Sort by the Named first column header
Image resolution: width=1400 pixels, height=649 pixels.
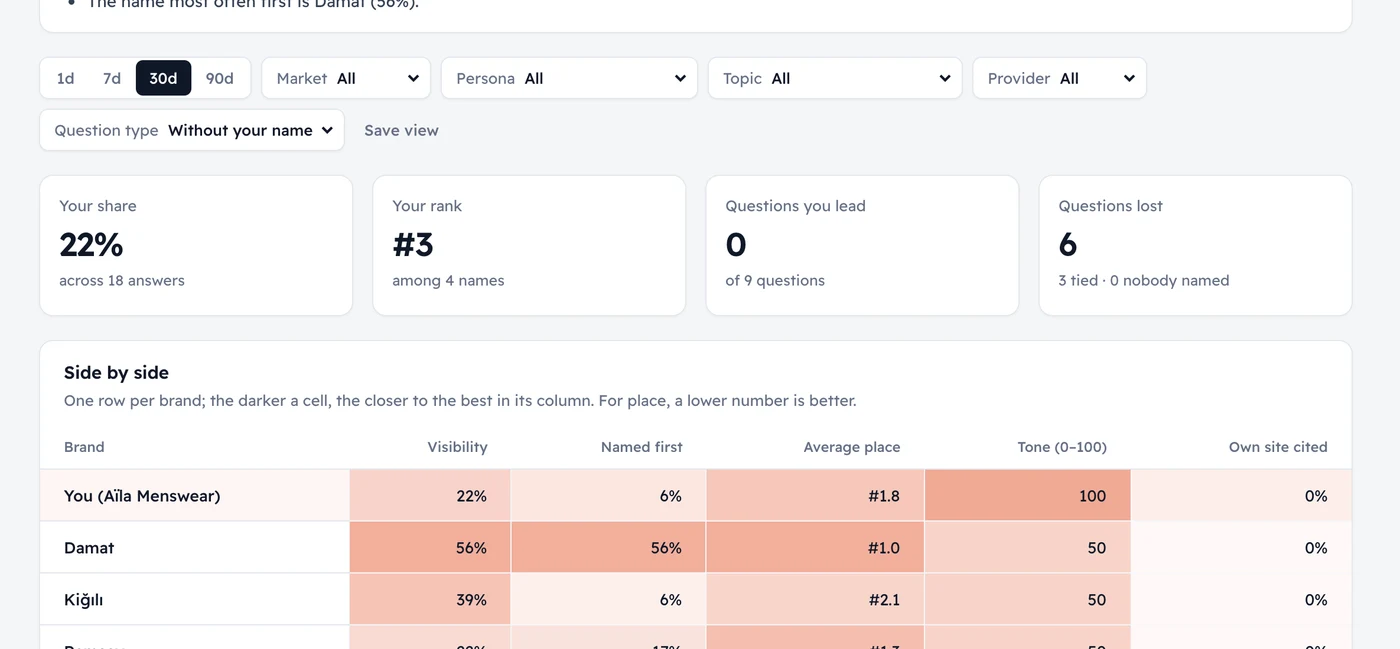point(642,447)
